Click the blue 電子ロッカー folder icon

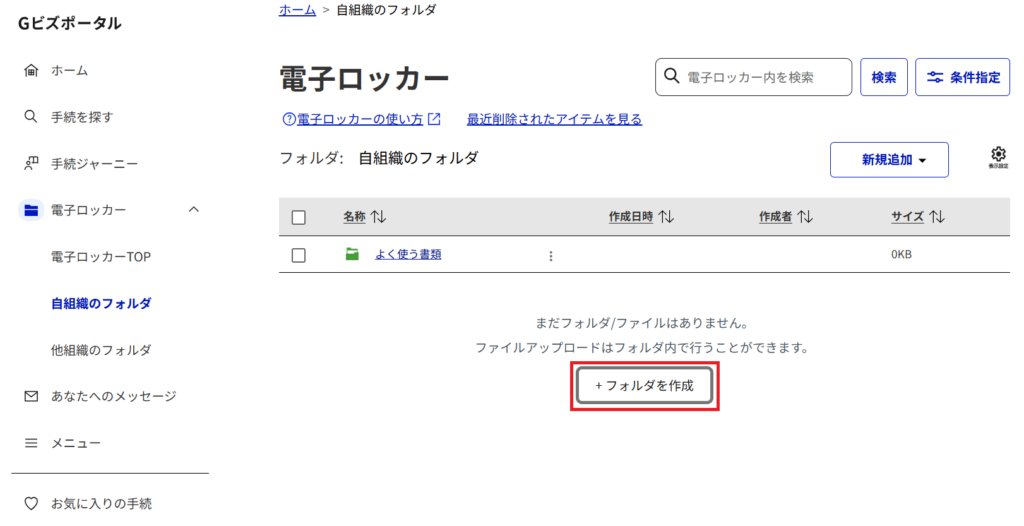31,210
